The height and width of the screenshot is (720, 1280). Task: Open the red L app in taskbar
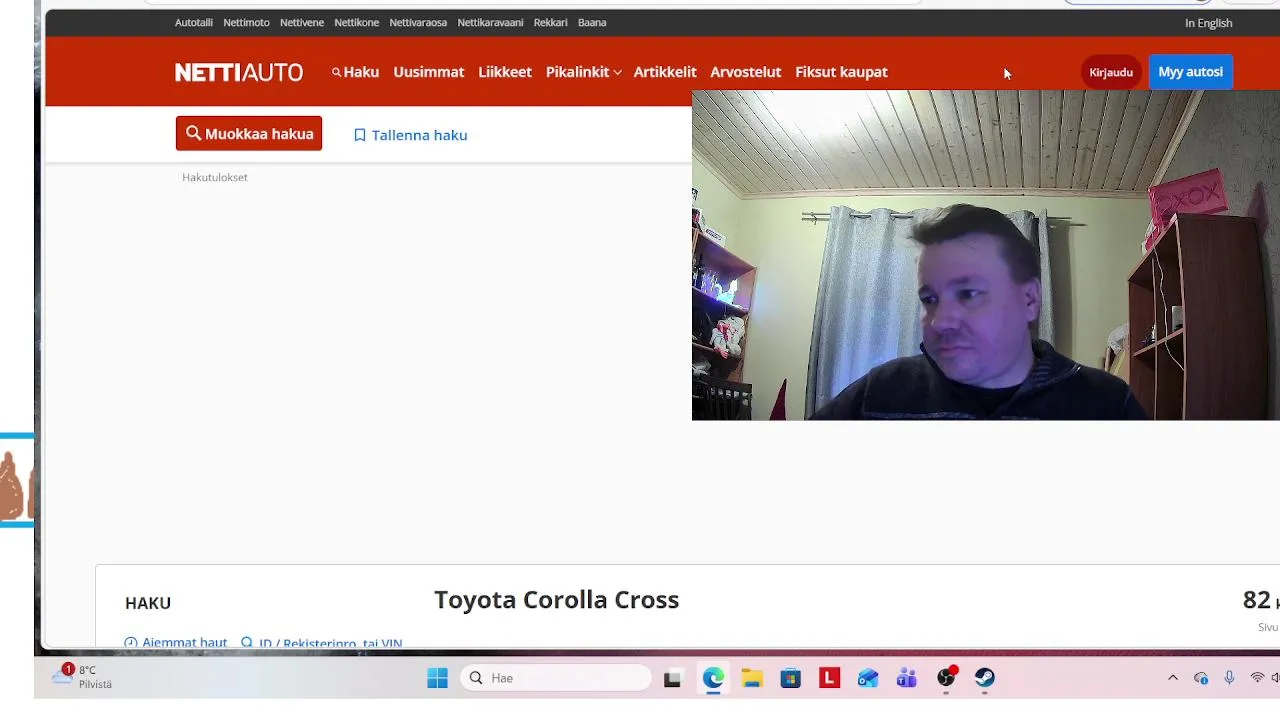pyautogui.click(x=830, y=678)
